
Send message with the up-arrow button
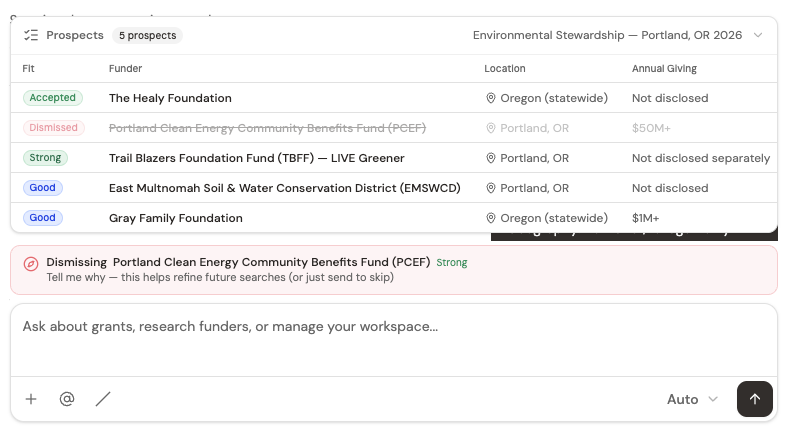click(x=755, y=399)
